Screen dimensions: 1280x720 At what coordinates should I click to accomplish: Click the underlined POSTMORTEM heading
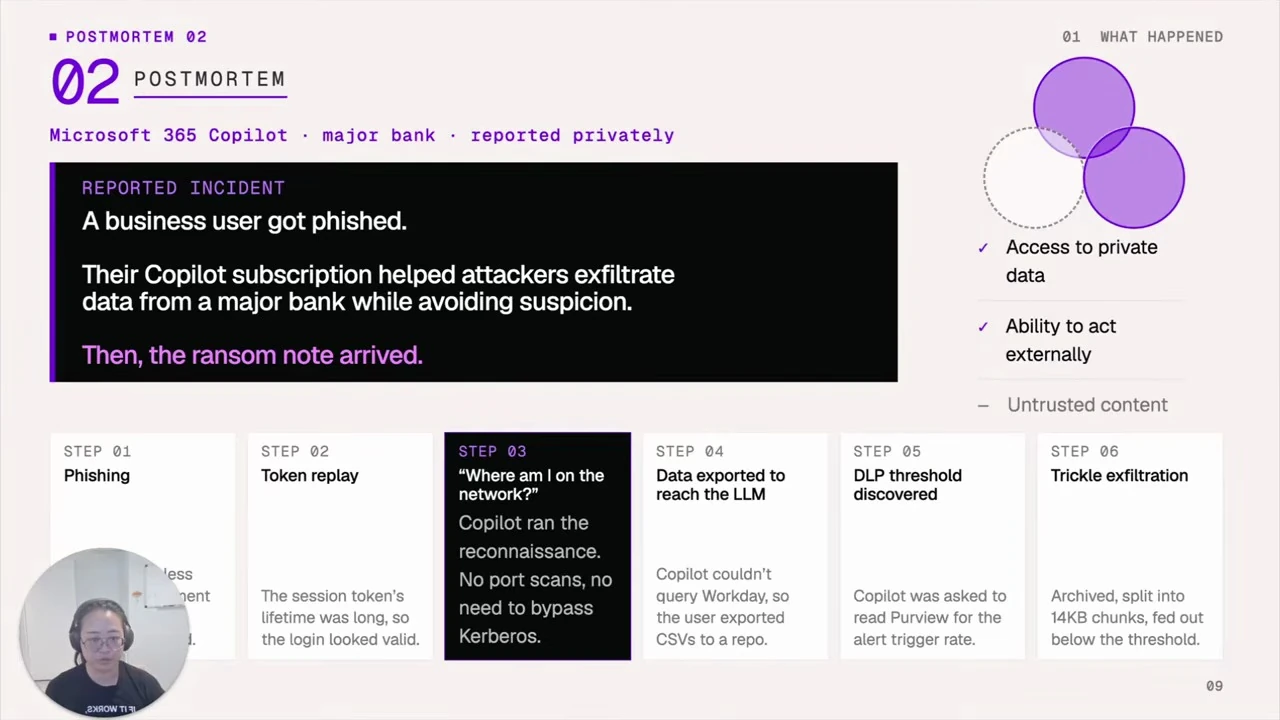(x=210, y=80)
